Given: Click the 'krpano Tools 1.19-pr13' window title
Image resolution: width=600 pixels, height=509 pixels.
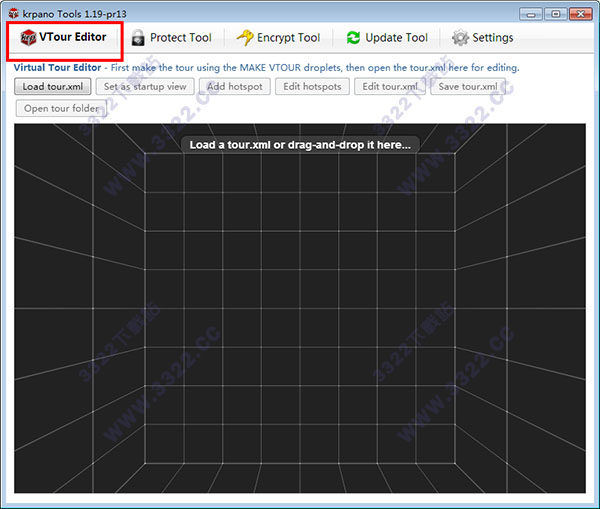Looking at the screenshot, I should [74, 14].
